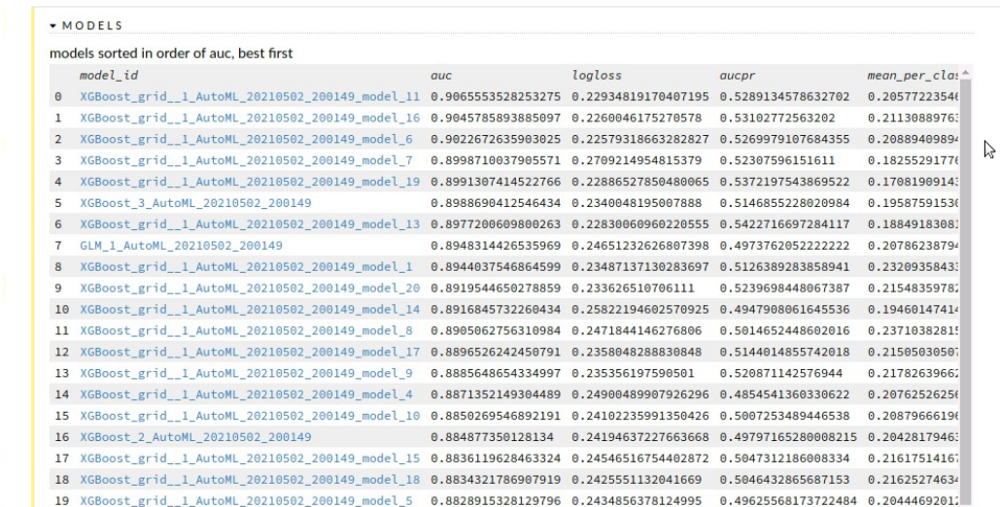Select logloss value 0.2340048195007888

pos(636,203)
